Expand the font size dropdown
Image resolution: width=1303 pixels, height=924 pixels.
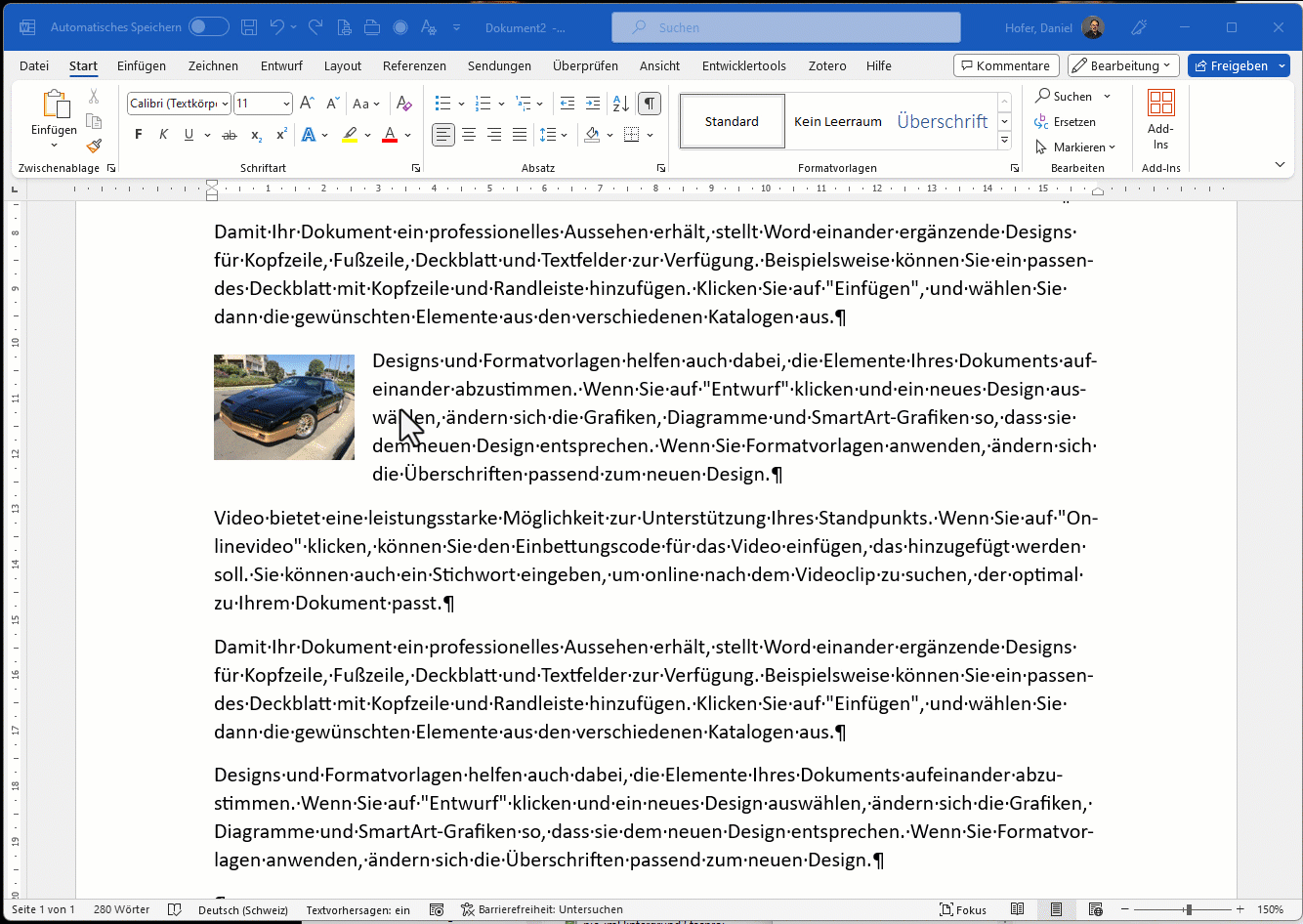pyautogui.click(x=286, y=104)
